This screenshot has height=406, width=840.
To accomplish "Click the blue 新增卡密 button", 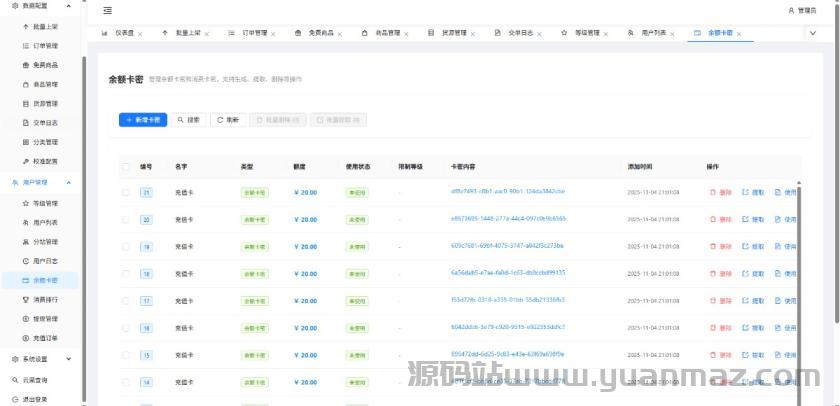I will (143, 120).
